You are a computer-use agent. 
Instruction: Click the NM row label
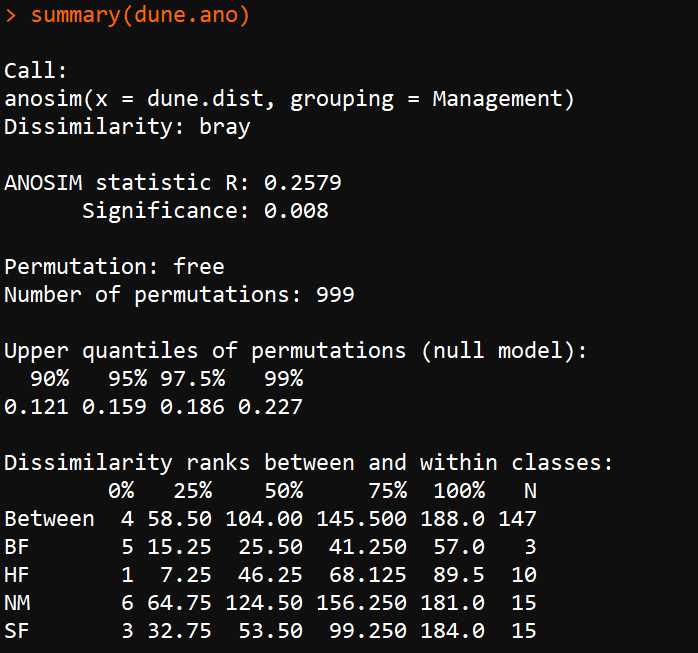coord(17,603)
